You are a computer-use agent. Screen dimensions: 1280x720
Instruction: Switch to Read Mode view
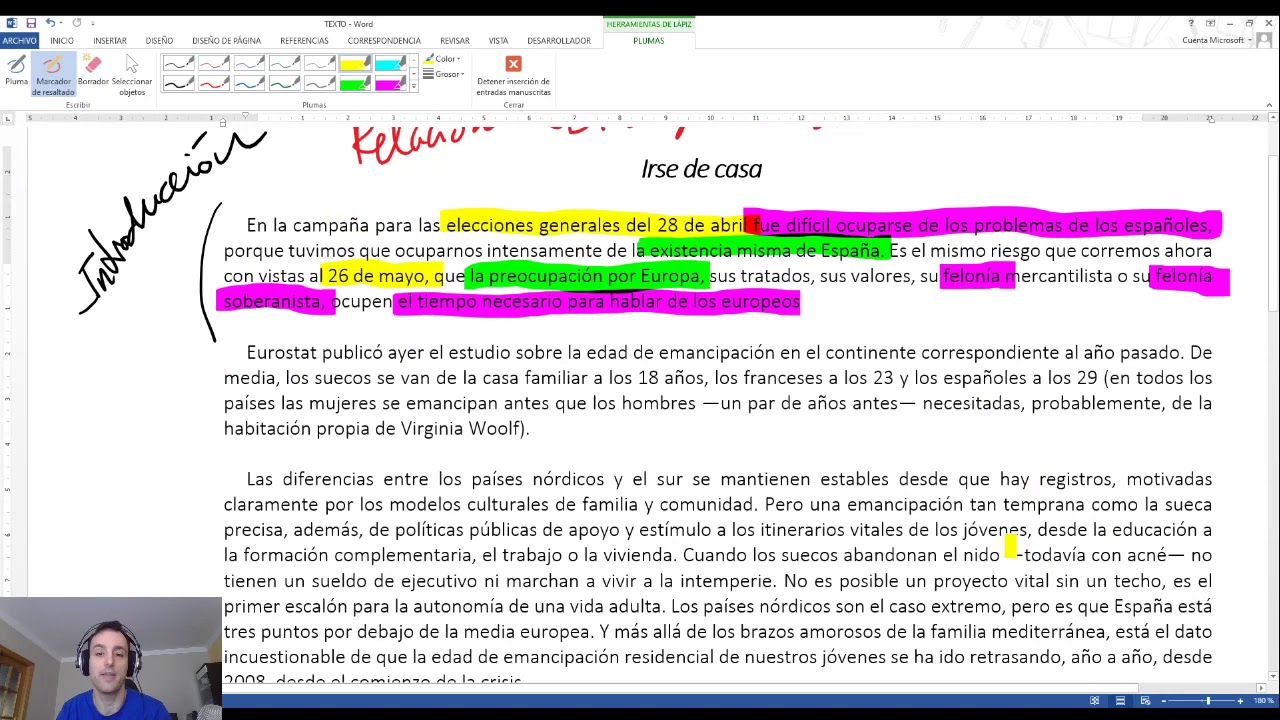1094,701
